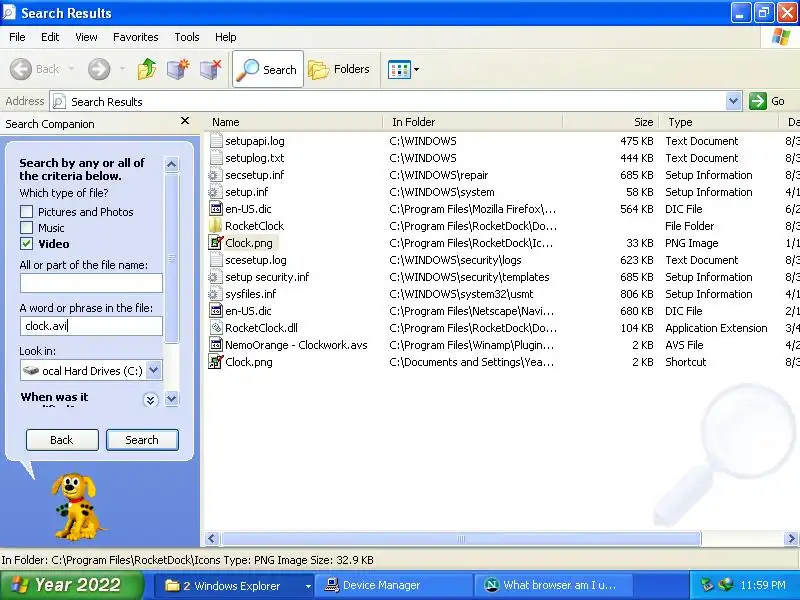
Task: Open the Tools menu
Action: coord(187,37)
